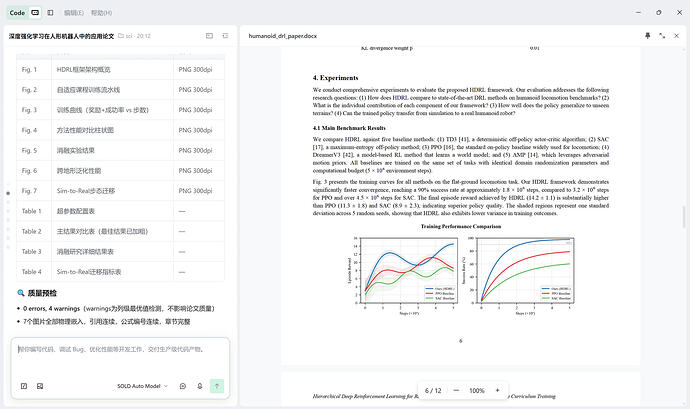Screen dimensions: 690x409
Task: Click the Training Performance Comparison figure title
Action: coord(461,226)
